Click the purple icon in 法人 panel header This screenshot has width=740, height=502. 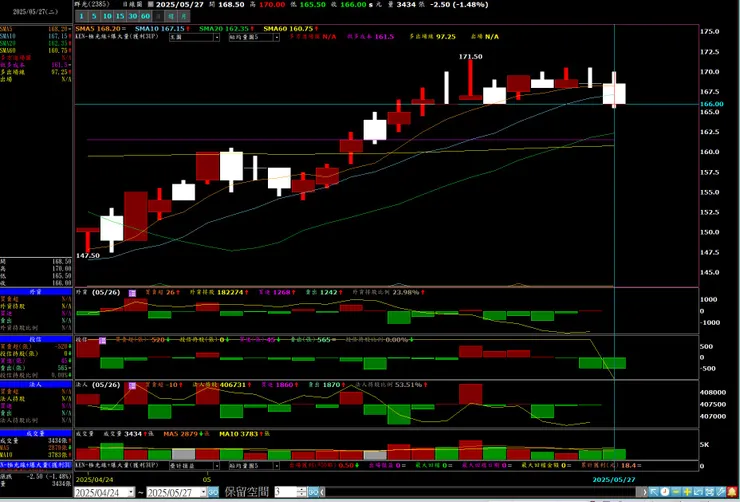133,385
